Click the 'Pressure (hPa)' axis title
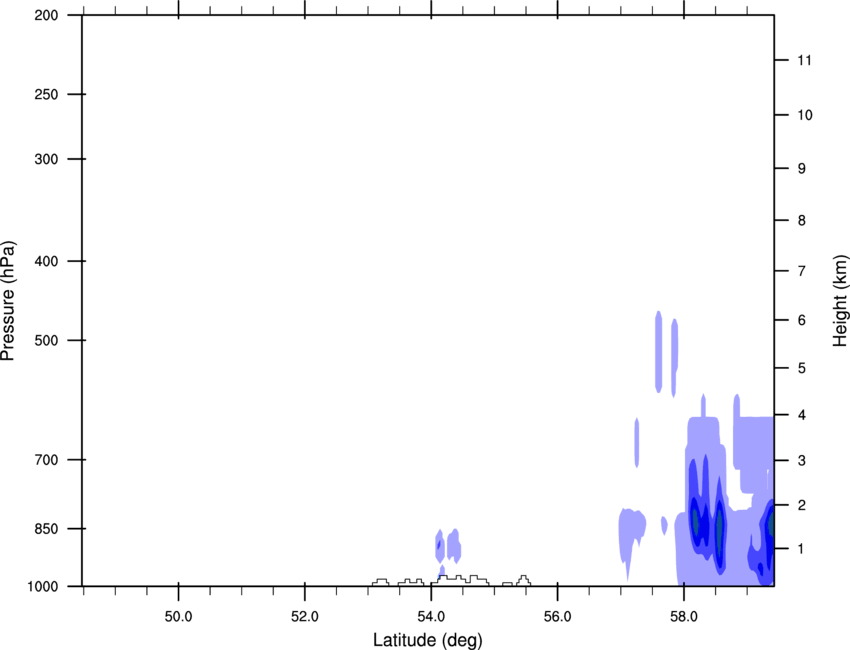850x650 pixels. coord(8,301)
